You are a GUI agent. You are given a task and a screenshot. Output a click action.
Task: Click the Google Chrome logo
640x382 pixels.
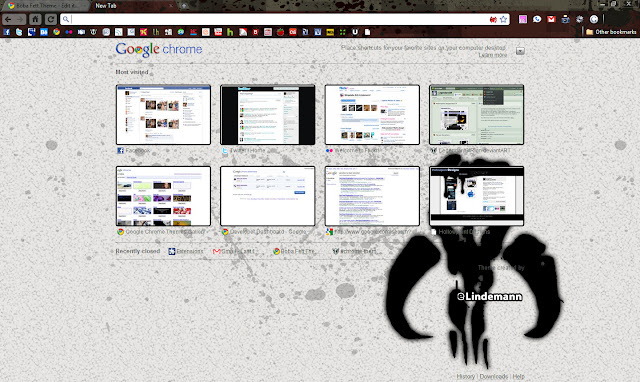(x=159, y=49)
